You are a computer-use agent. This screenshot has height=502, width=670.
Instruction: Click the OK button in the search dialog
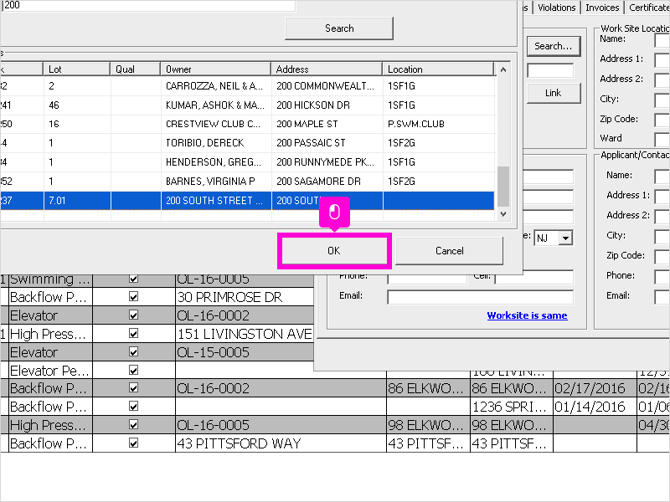334,251
